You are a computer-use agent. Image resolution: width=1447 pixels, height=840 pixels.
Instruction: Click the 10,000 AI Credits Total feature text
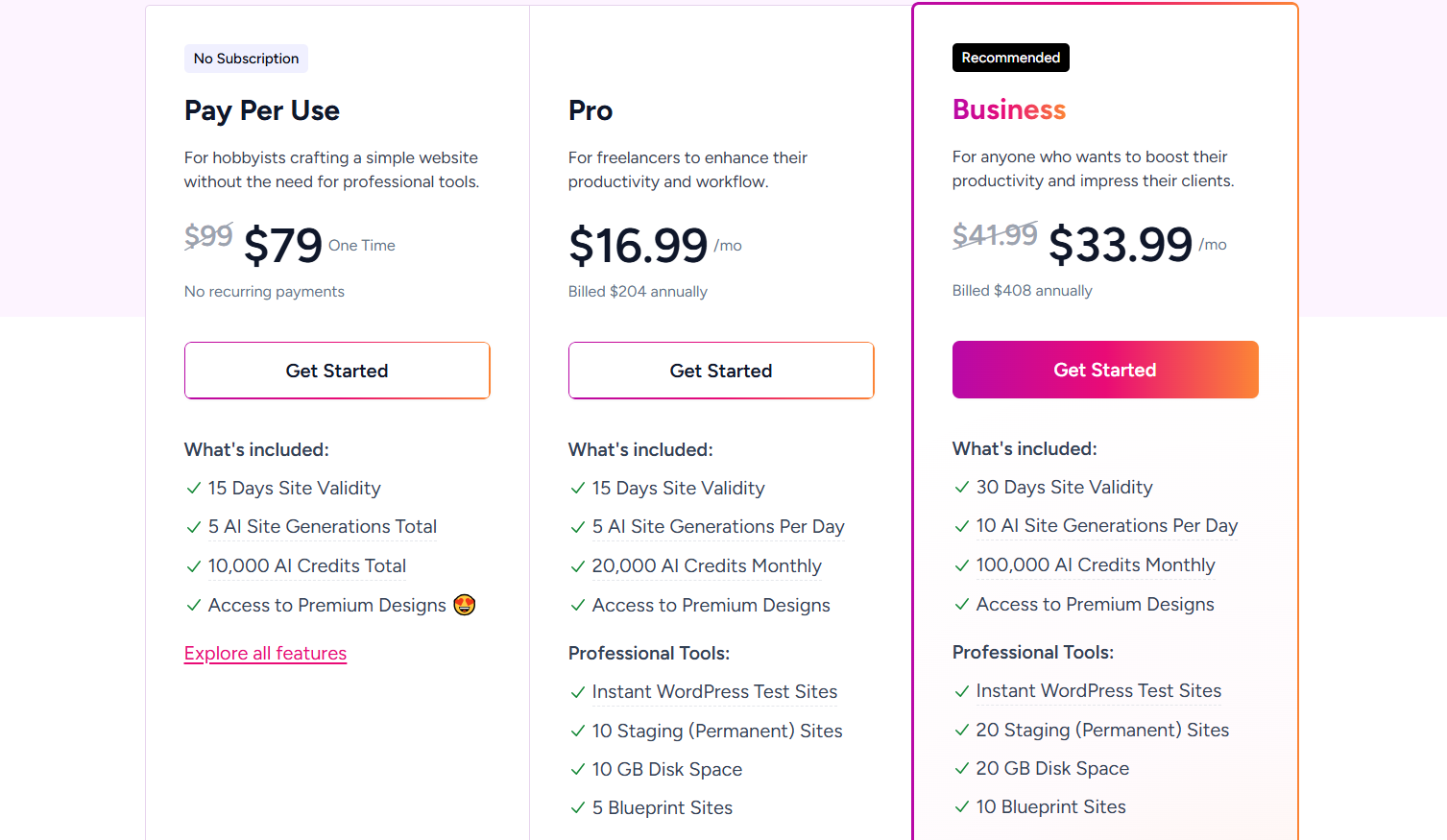coord(307,566)
